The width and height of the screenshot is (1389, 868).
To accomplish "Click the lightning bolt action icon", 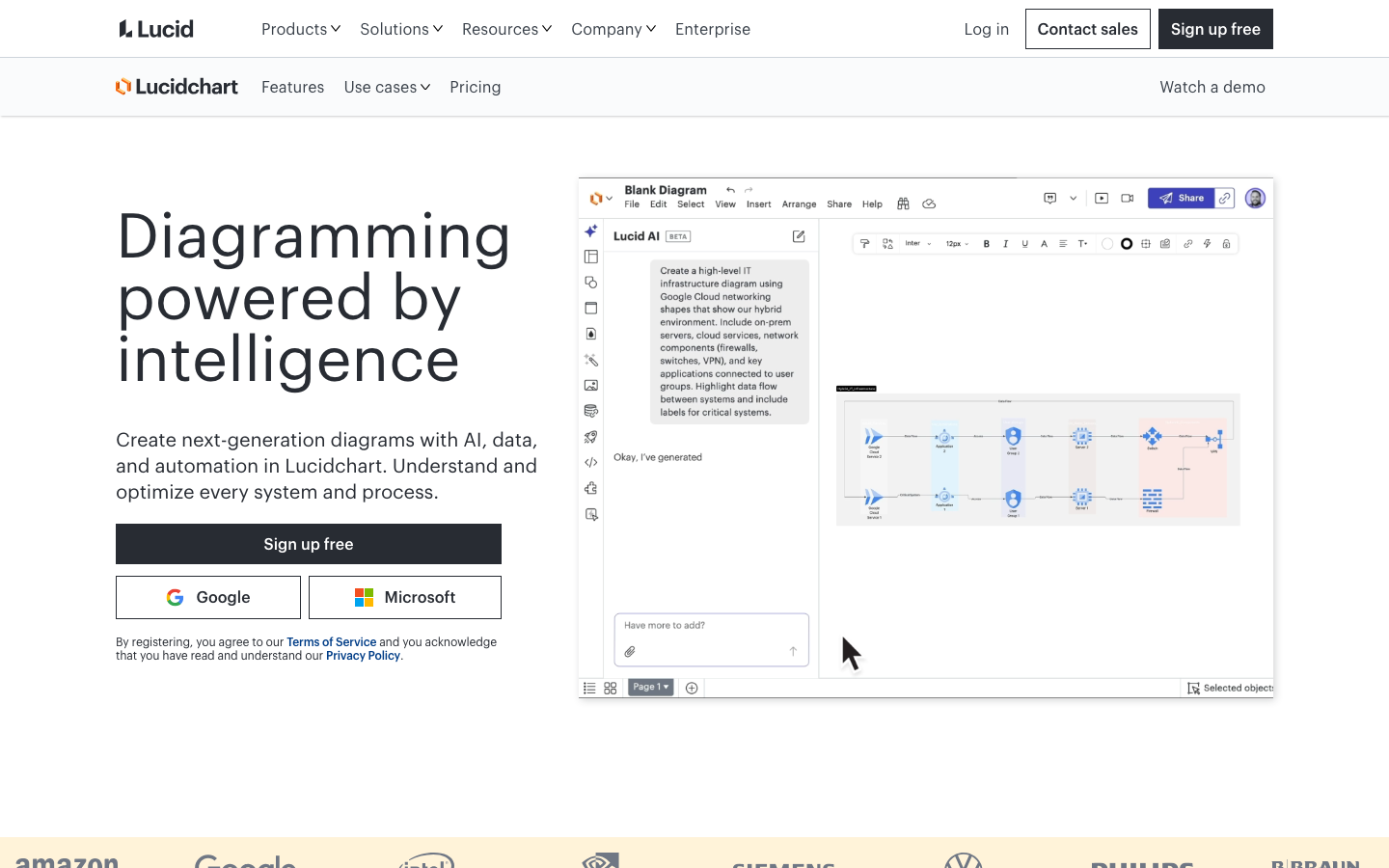I will [1207, 244].
